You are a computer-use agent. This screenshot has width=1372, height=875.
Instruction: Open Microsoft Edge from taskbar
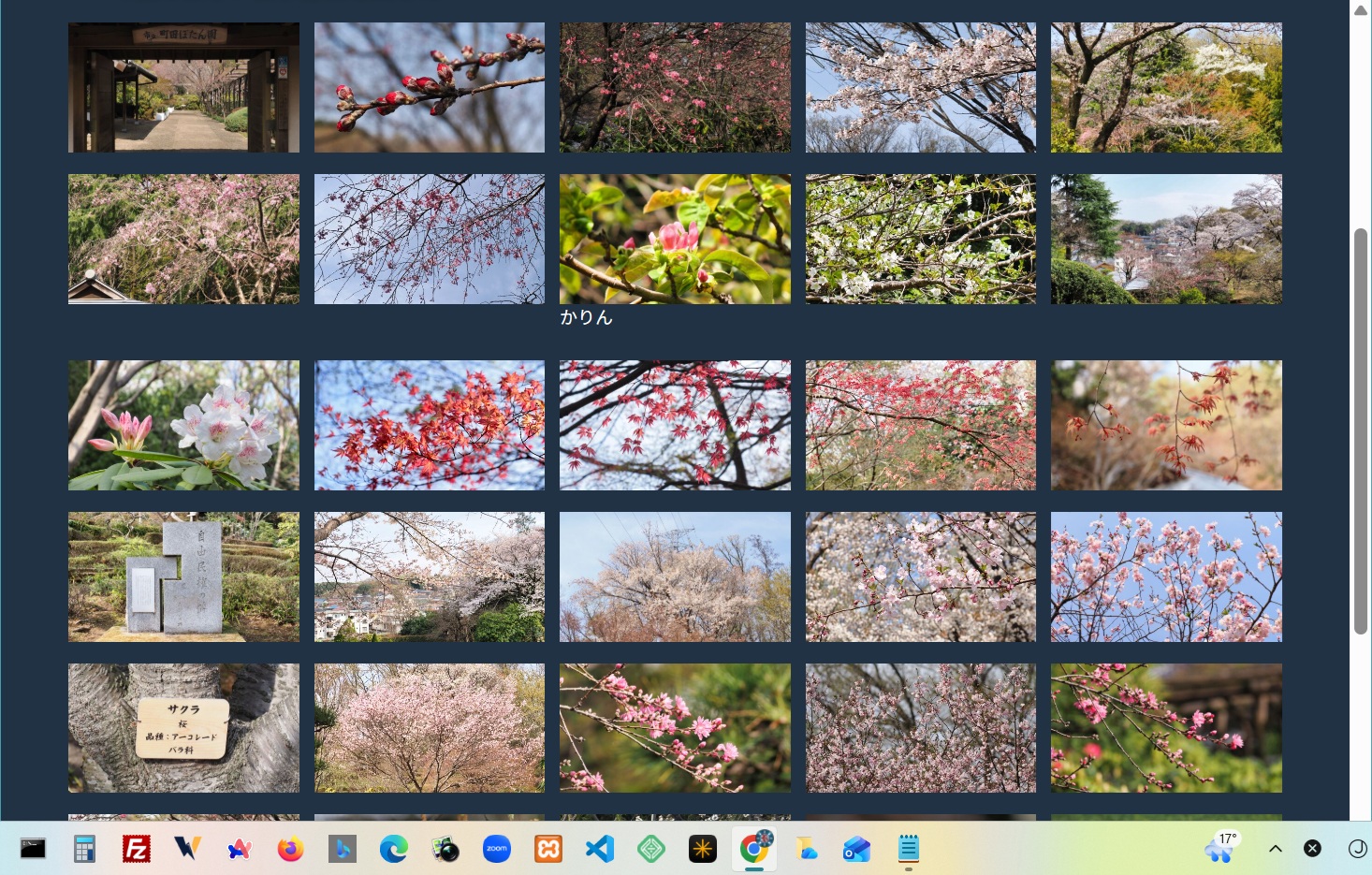(393, 849)
